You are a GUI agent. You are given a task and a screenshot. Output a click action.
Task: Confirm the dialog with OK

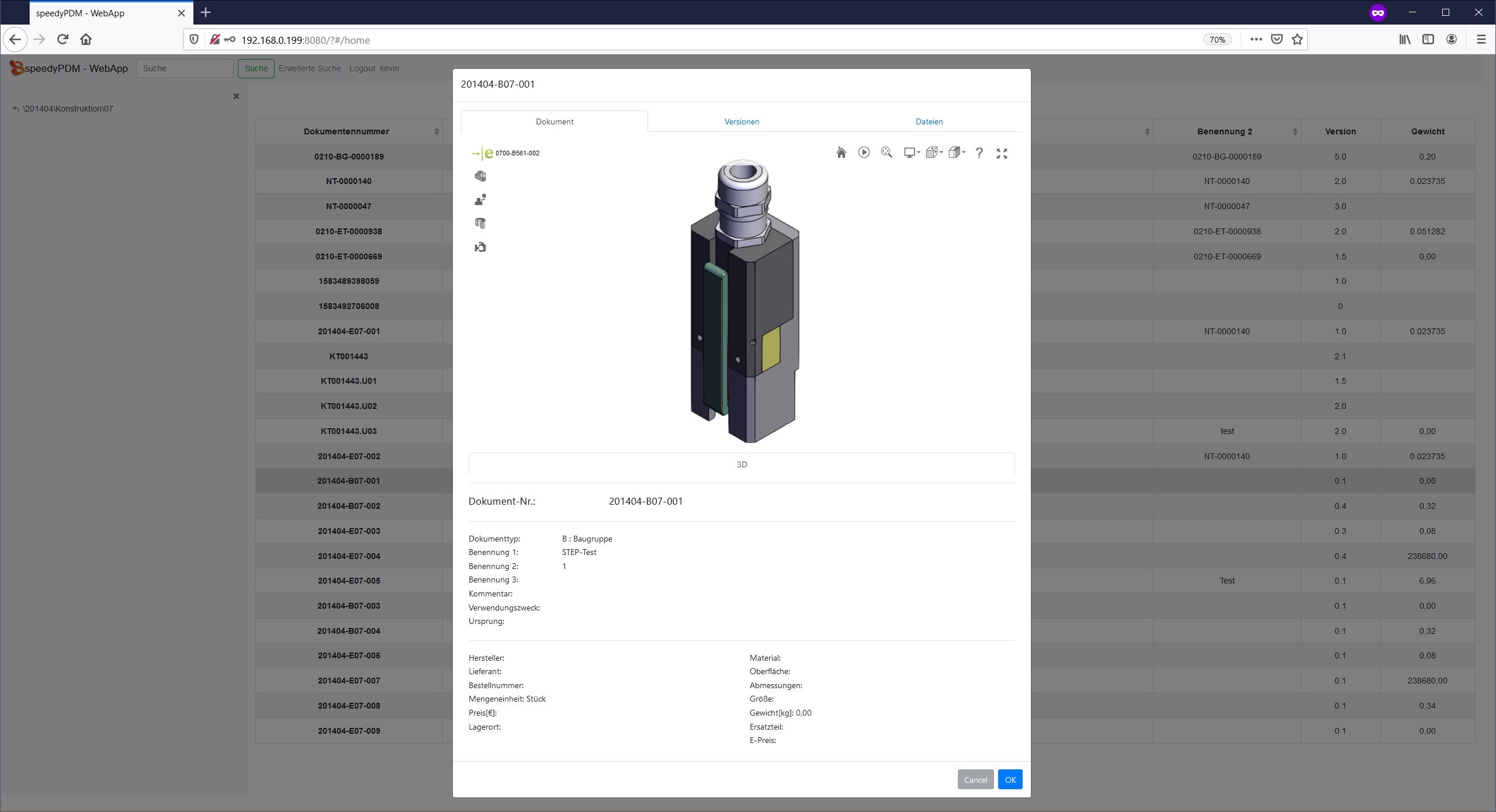coord(1010,780)
